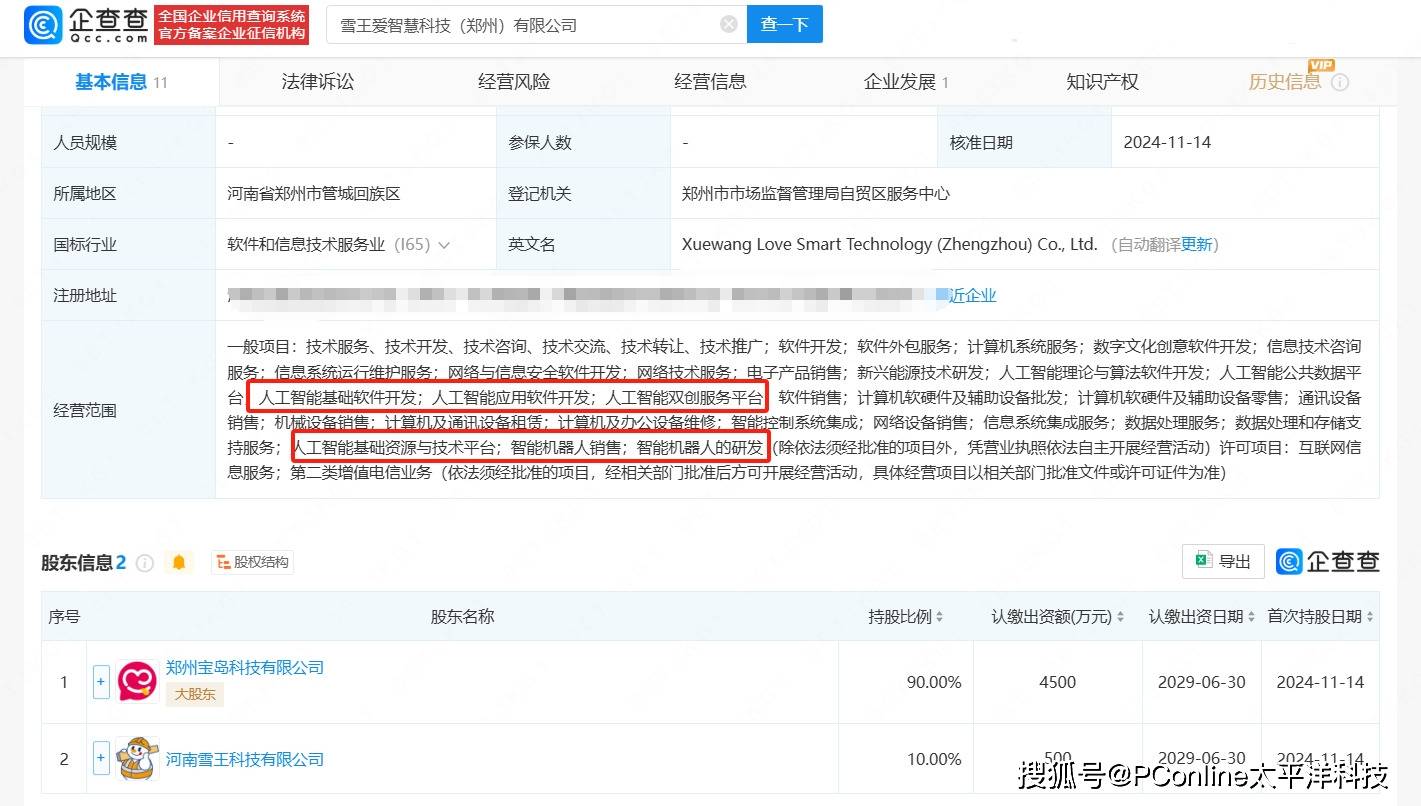Screen dimensions: 1421x806
Task: Open the 郑州宝岛科技有限公司 link
Action: 245,667
